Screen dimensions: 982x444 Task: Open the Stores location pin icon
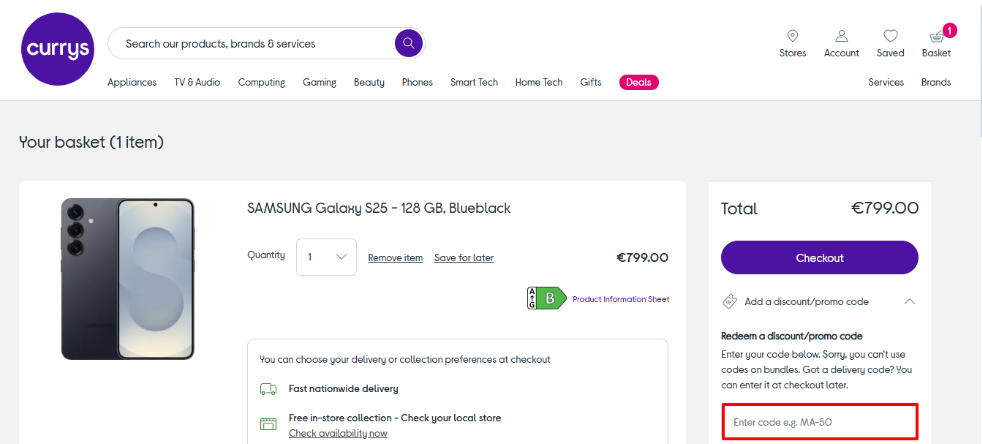coord(792,36)
